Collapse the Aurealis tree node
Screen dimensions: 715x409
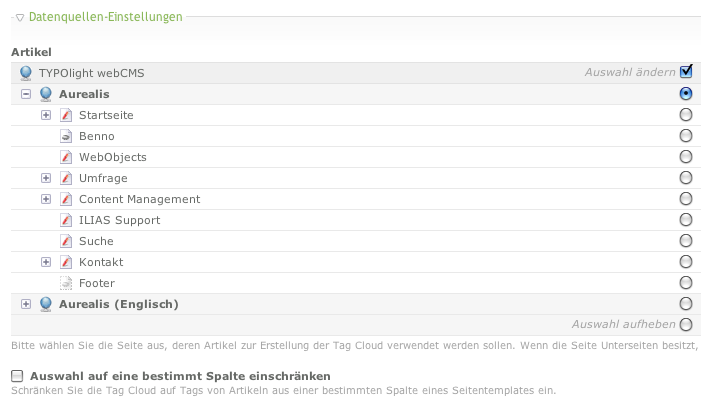pos(26,94)
